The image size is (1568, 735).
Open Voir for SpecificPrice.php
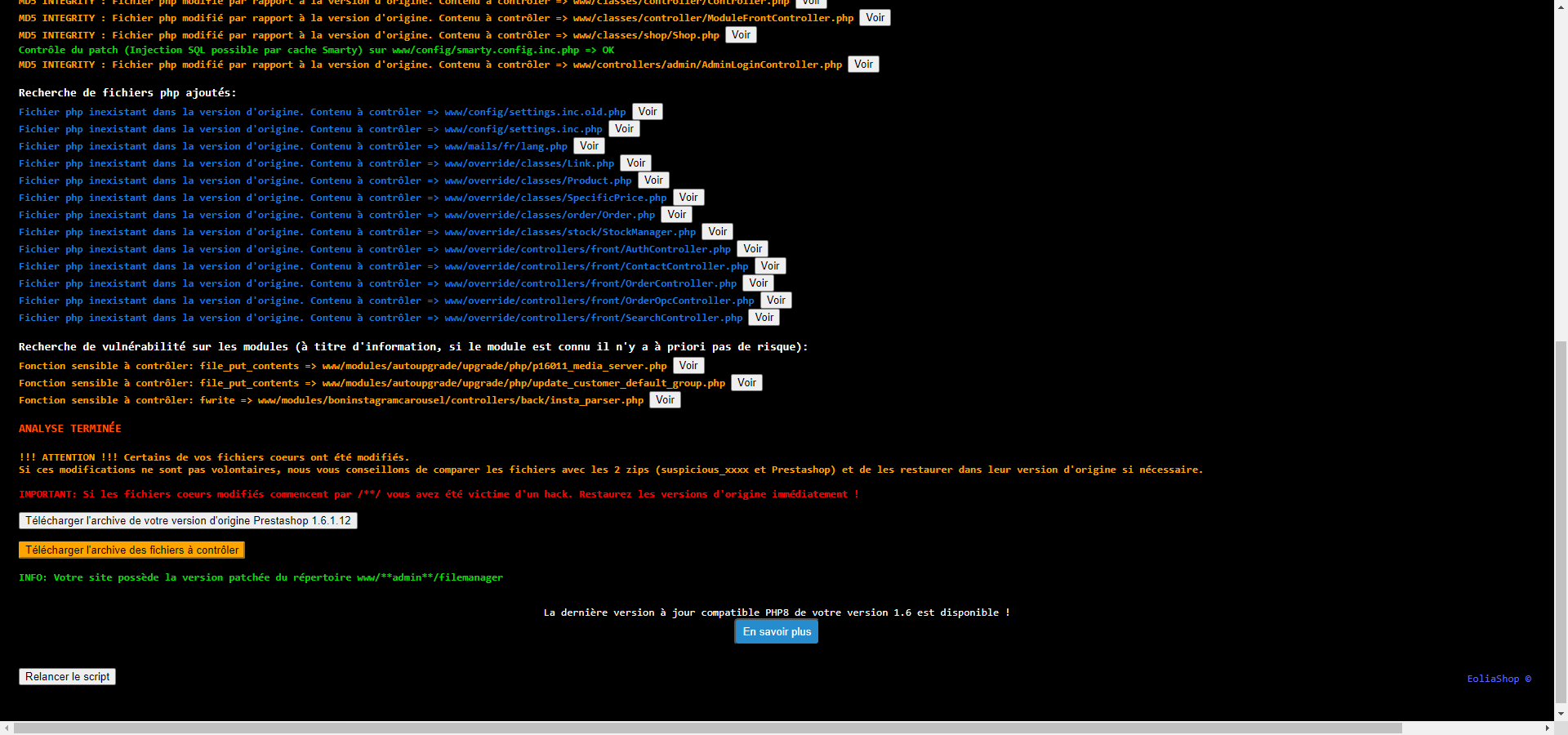[688, 198]
